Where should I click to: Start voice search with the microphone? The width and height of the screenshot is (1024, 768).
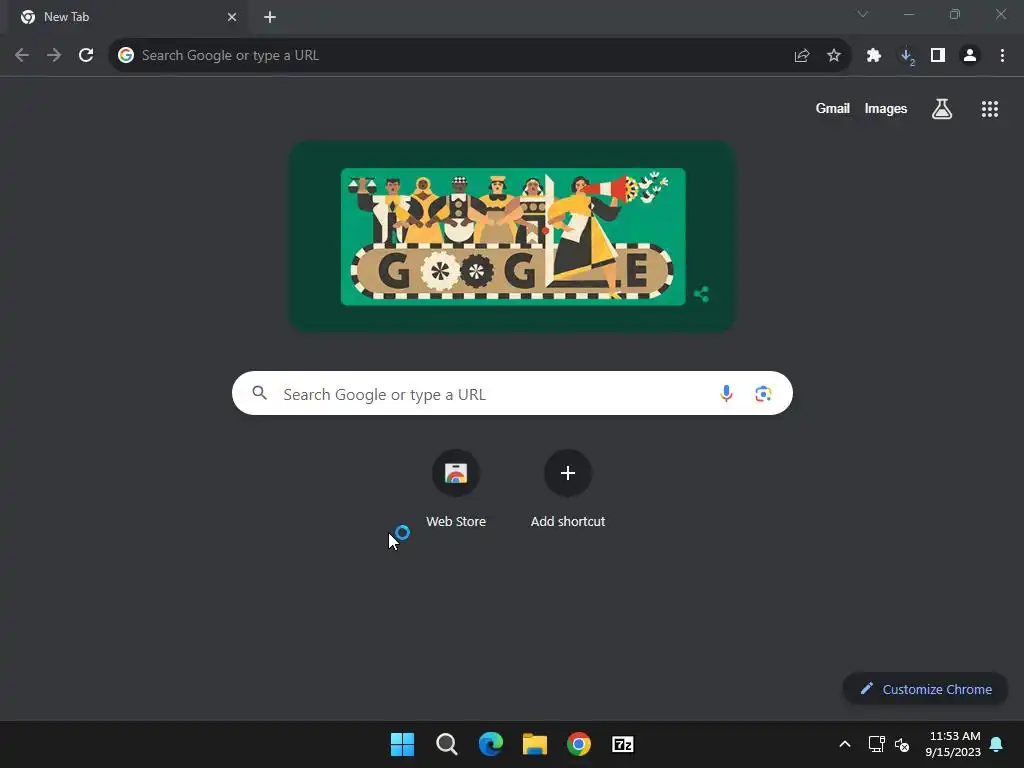[726, 393]
